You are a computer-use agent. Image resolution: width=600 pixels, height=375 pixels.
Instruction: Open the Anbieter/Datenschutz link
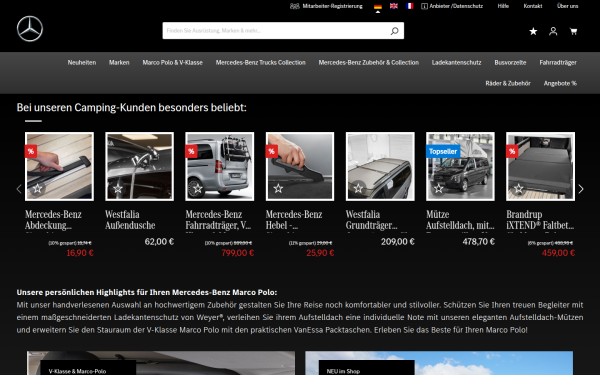[456, 6]
